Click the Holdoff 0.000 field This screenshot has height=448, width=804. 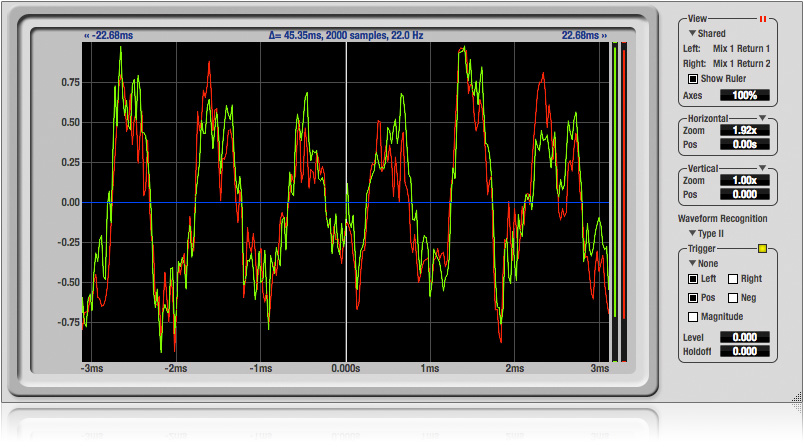[x=745, y=351]
